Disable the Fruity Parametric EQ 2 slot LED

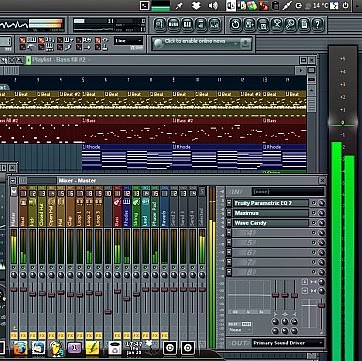[313, 203]
